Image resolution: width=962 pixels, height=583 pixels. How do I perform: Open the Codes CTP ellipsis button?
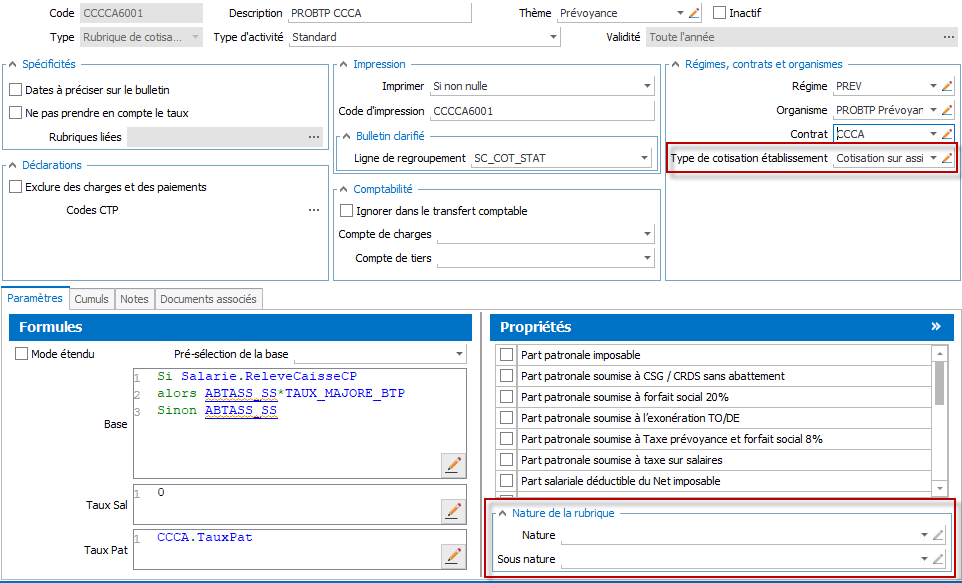[314, 210]
